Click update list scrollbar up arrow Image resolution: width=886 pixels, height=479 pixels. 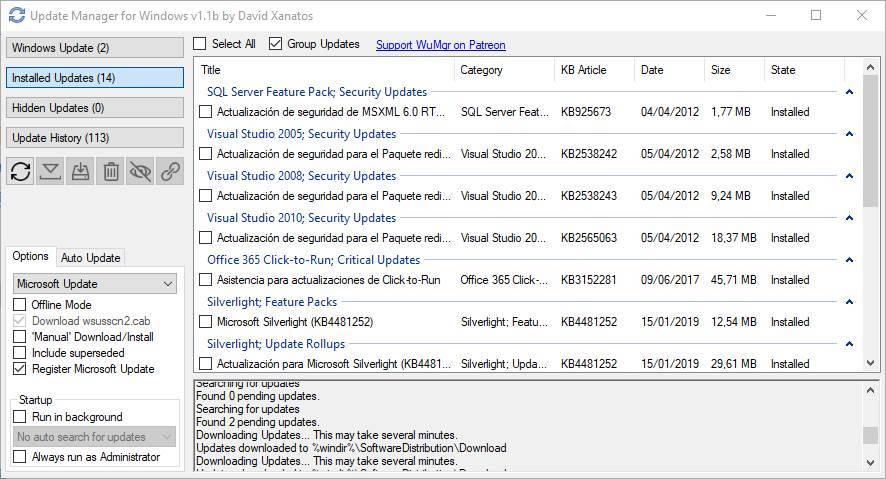pos(870,67)
